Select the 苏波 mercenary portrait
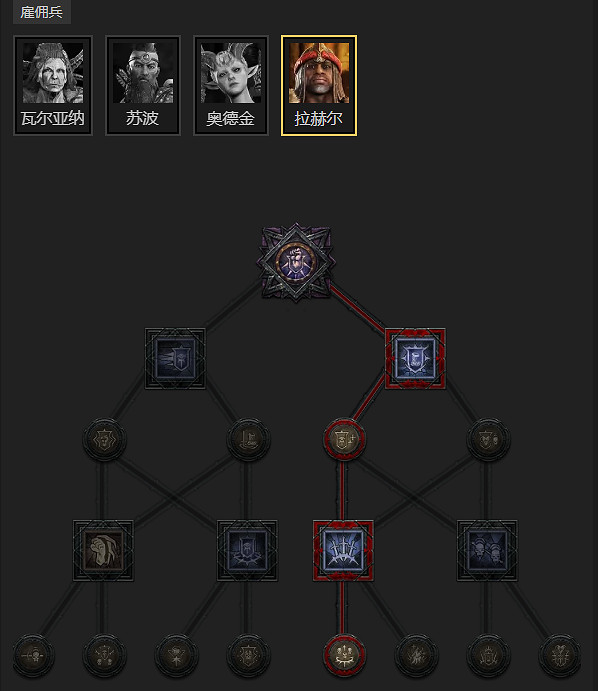 tap(143, 85)
